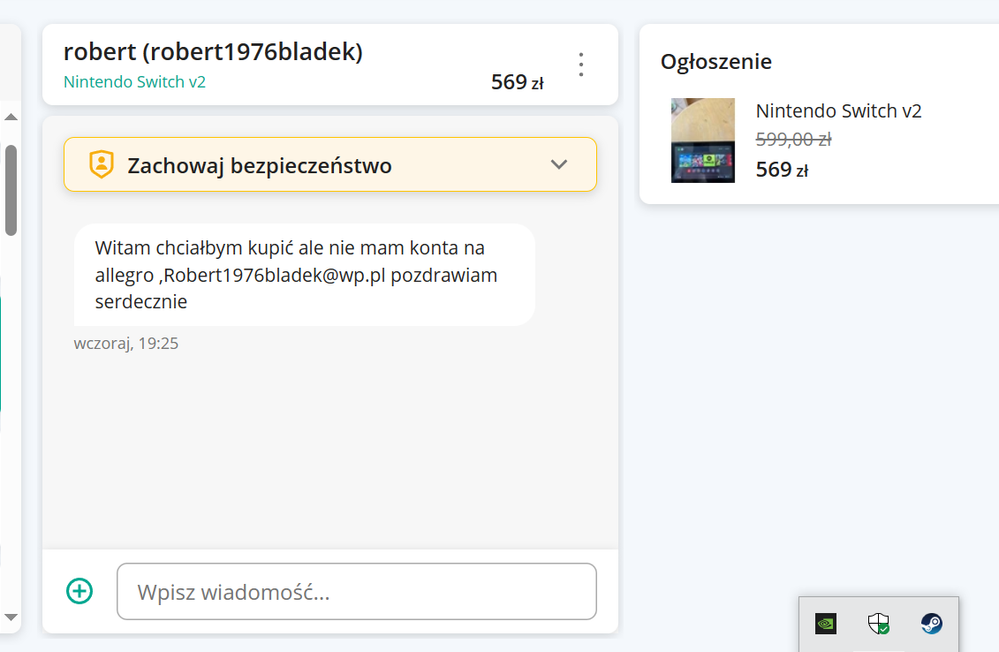Open NVIDIA icon in system tray
Viewport: 999px width, 652px height.
tap(826, 623)
